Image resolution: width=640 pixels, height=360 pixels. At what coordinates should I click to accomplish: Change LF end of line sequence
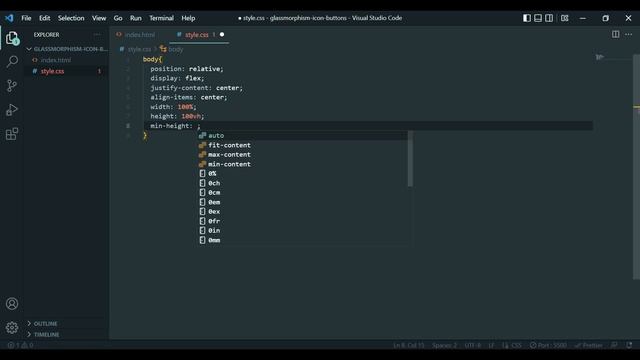tap(491, 345)
